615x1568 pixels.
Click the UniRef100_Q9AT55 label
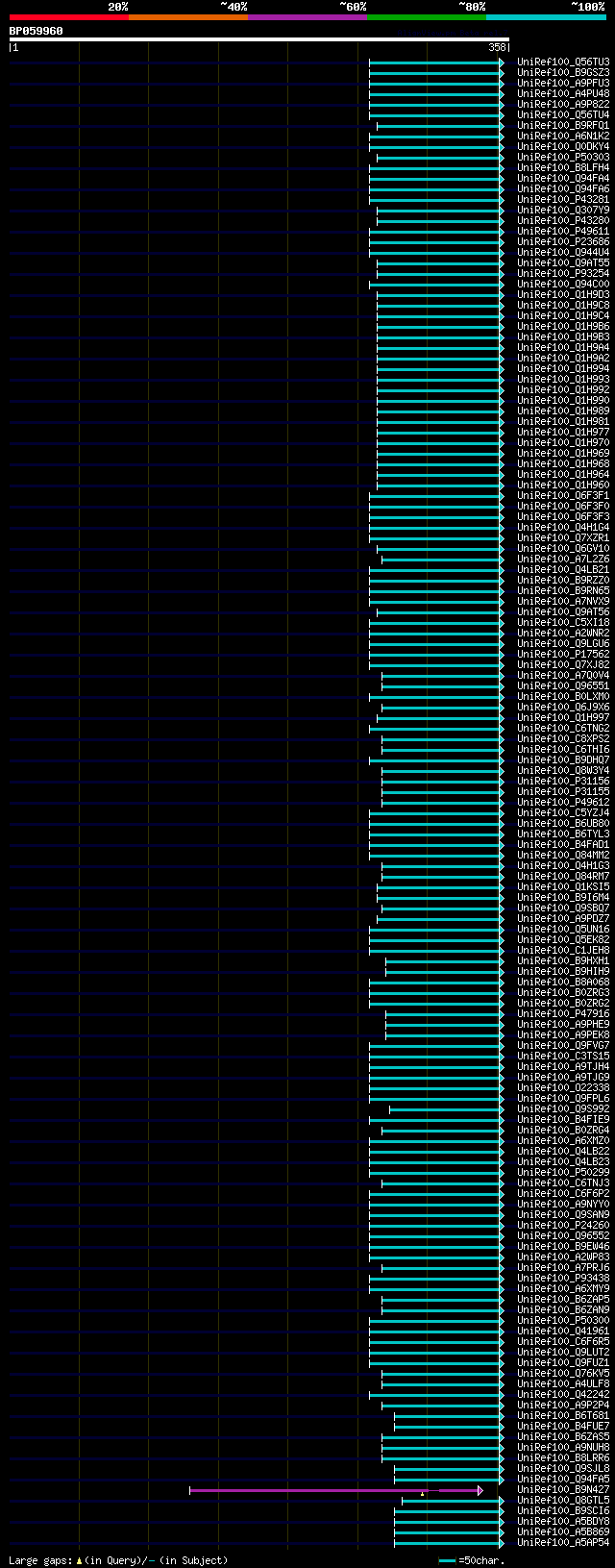563,262
